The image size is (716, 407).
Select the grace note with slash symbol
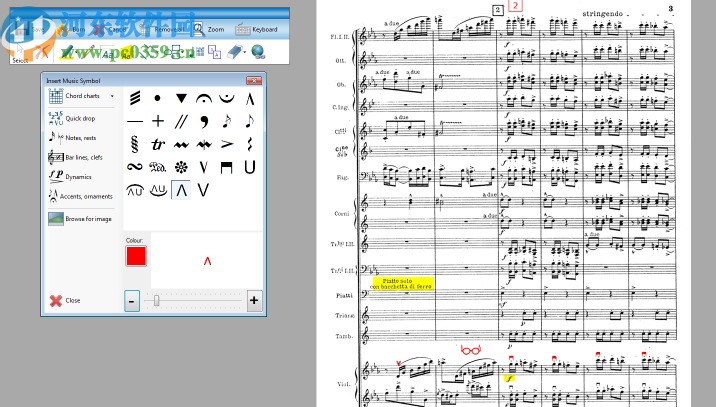click(x=226, y=121)
